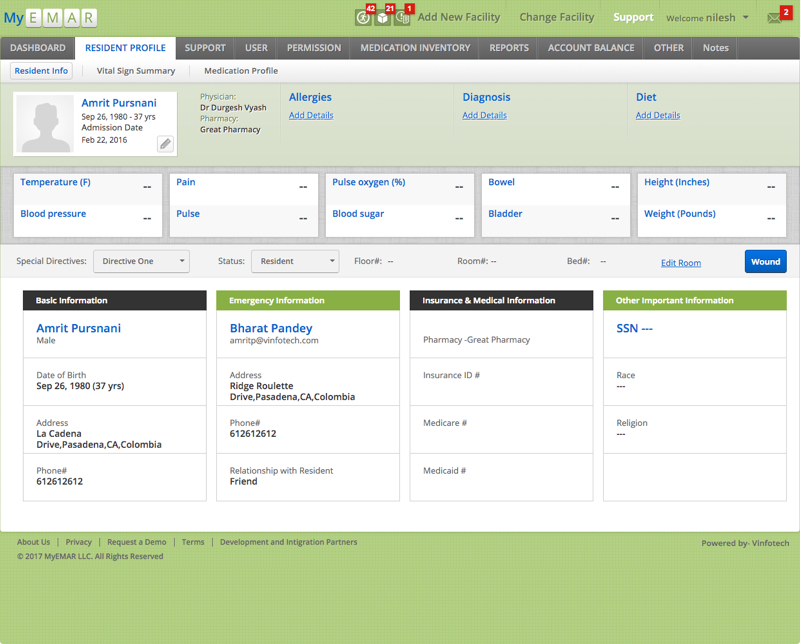Open the mail envelope icon
The height and width of the screenshot is (644, 801).
click(774, 18)
